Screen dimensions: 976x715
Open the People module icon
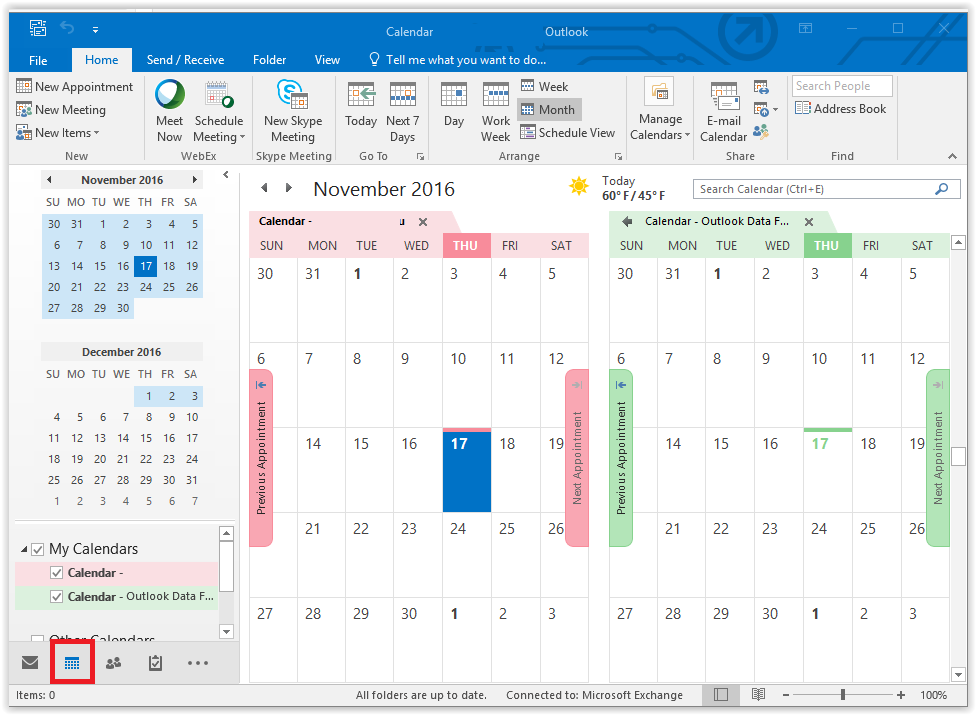tap(113, 663)
